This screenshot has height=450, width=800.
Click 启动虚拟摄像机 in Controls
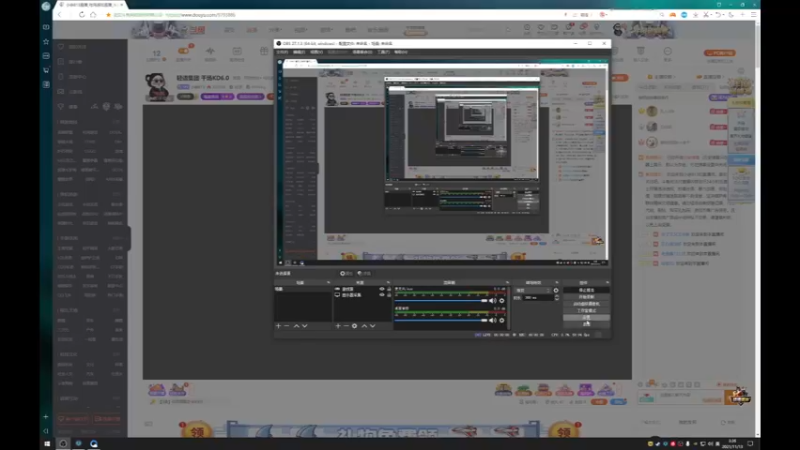[586, 304]
